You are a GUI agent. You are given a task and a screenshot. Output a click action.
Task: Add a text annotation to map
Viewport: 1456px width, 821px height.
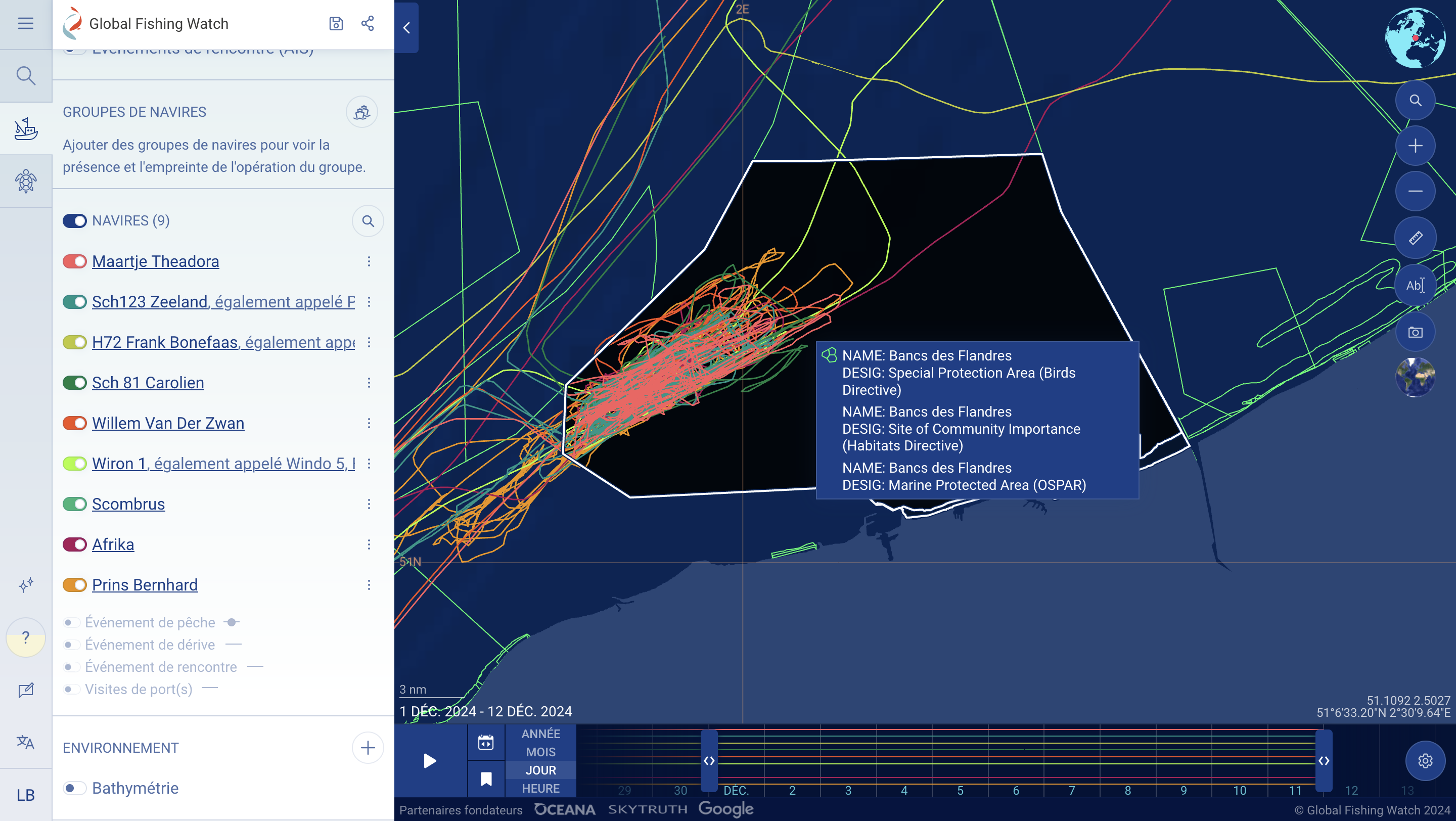point(1415,285)
